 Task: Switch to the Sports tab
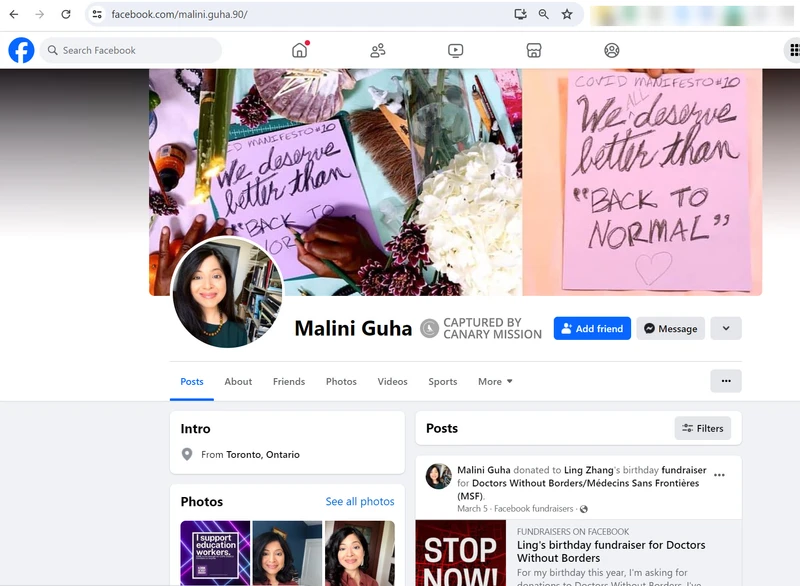click(443, 381)
